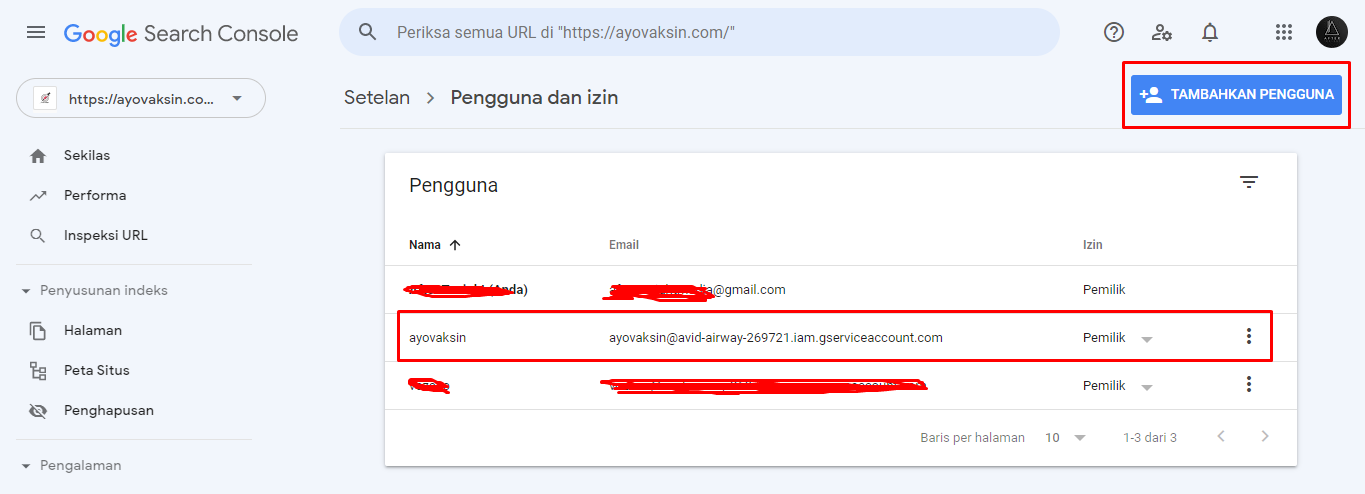Viewport: 1365px width, 494px height.
Task: Click the ayovaksin service account email
Action: point(776,338)
